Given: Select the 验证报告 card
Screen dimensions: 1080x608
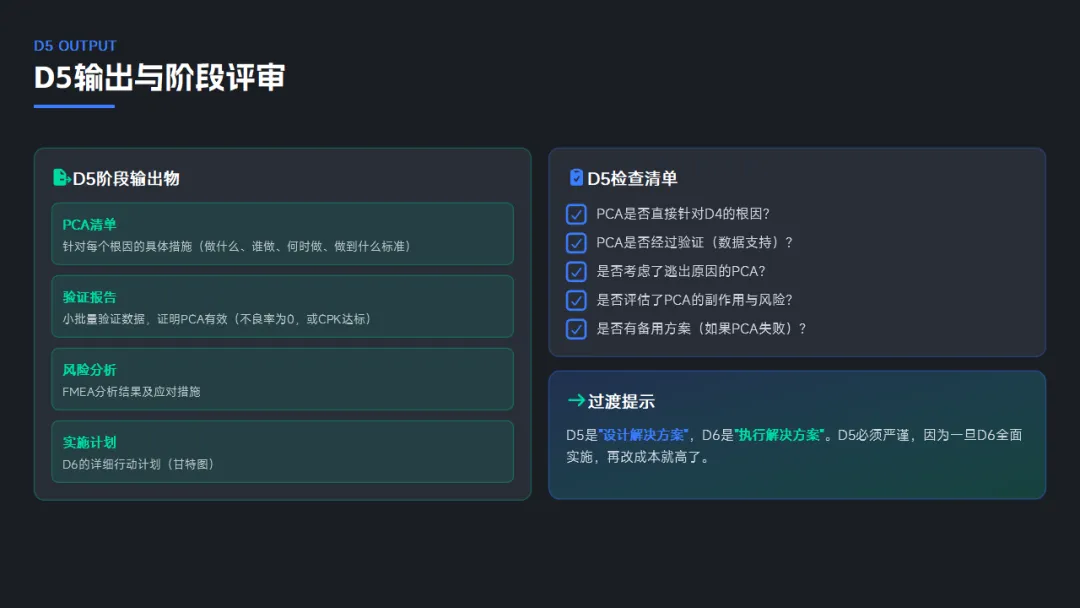Looking at the screenshot, I should [x=282, y=306].
